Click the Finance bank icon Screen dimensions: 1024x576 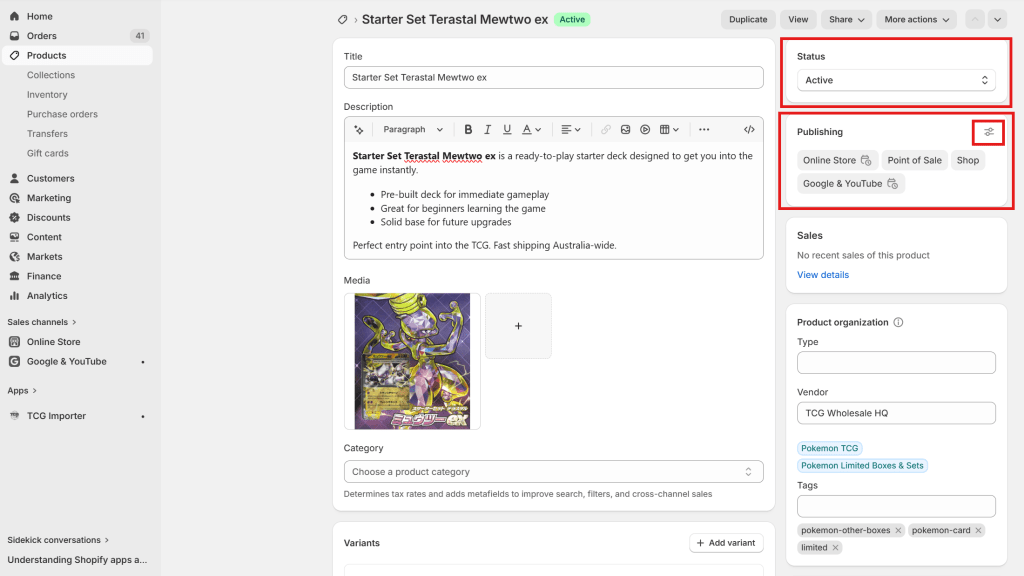(x=14, y=276)
